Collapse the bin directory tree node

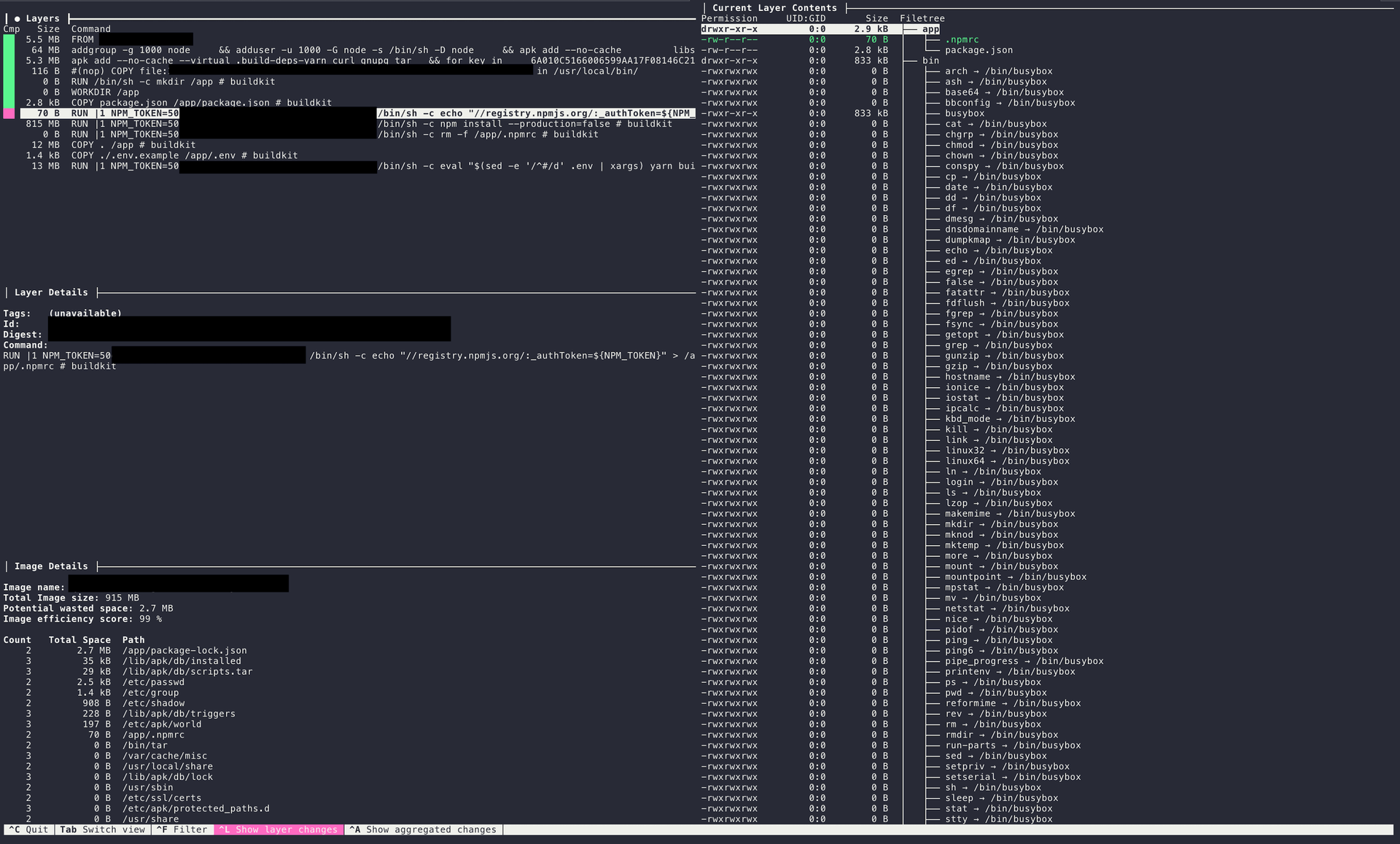pyautogui.click(x=930, y=60)
